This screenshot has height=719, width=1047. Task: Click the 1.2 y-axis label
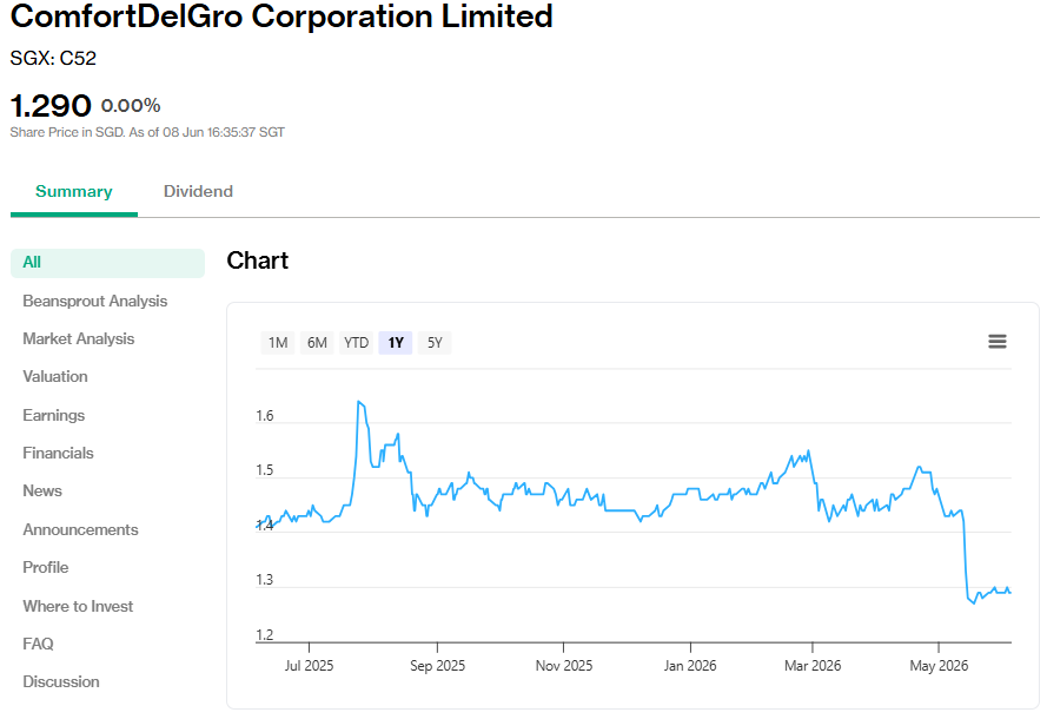[265, 635]
